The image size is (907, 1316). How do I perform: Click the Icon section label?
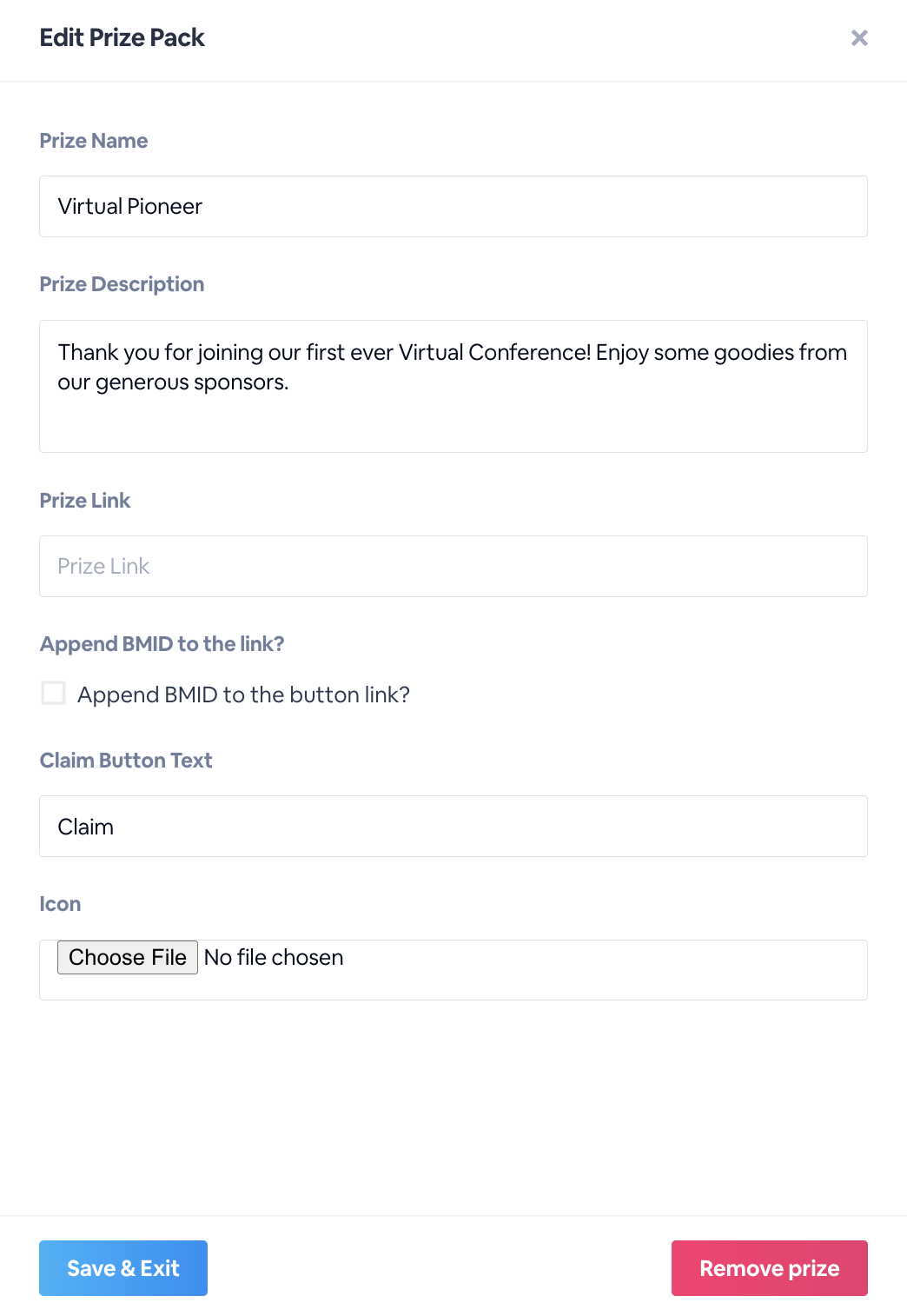[60, 904]
